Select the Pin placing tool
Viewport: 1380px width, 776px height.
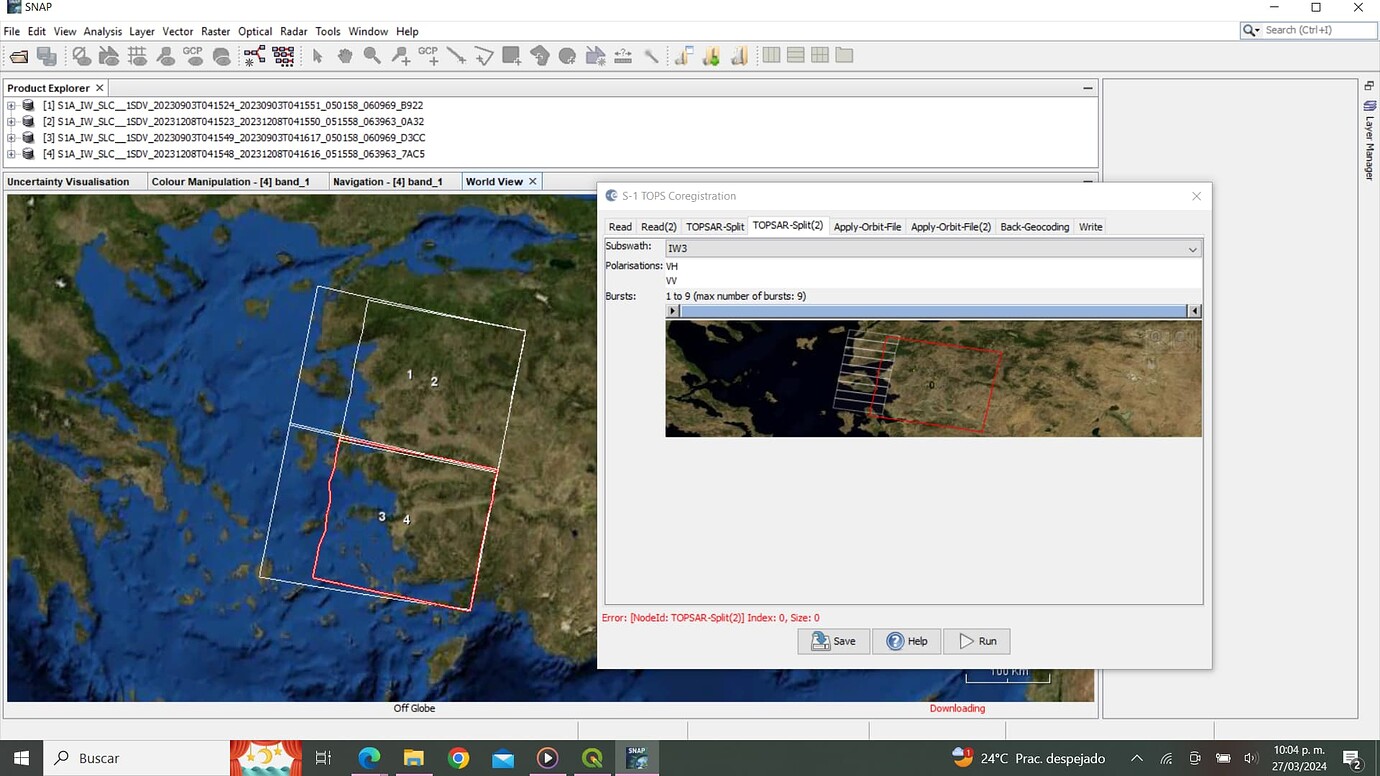[x=400, y=55]
